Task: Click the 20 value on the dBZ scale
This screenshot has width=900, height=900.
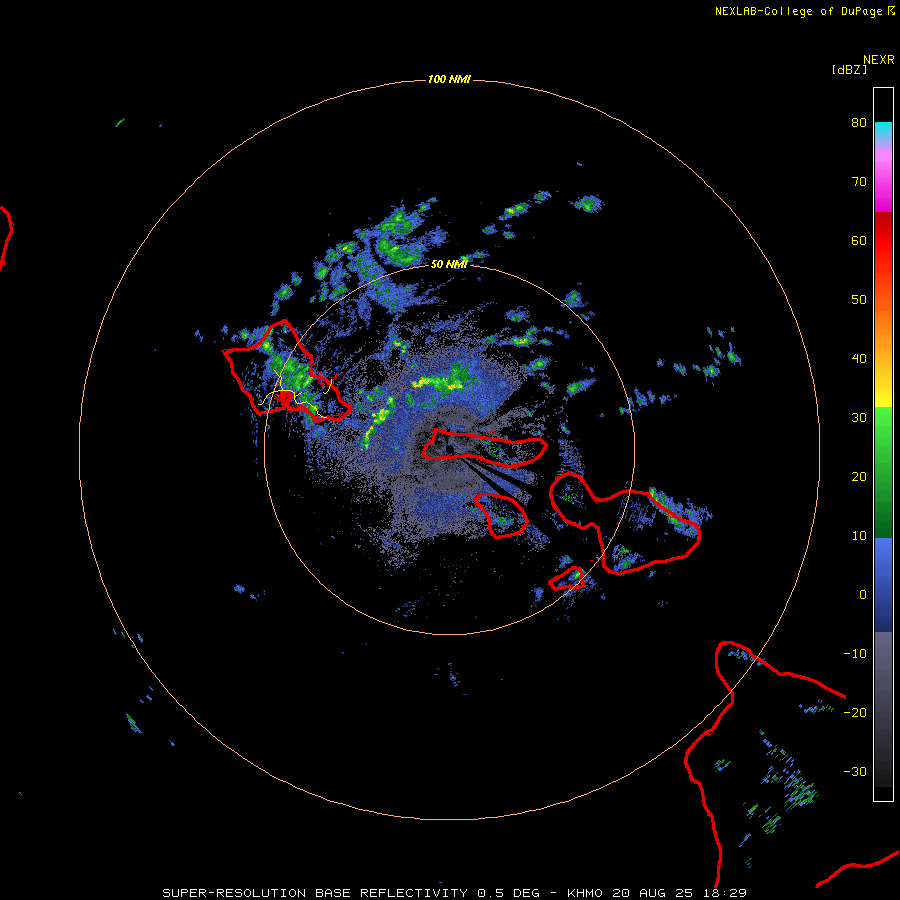Action: click(x=859, y=477)
